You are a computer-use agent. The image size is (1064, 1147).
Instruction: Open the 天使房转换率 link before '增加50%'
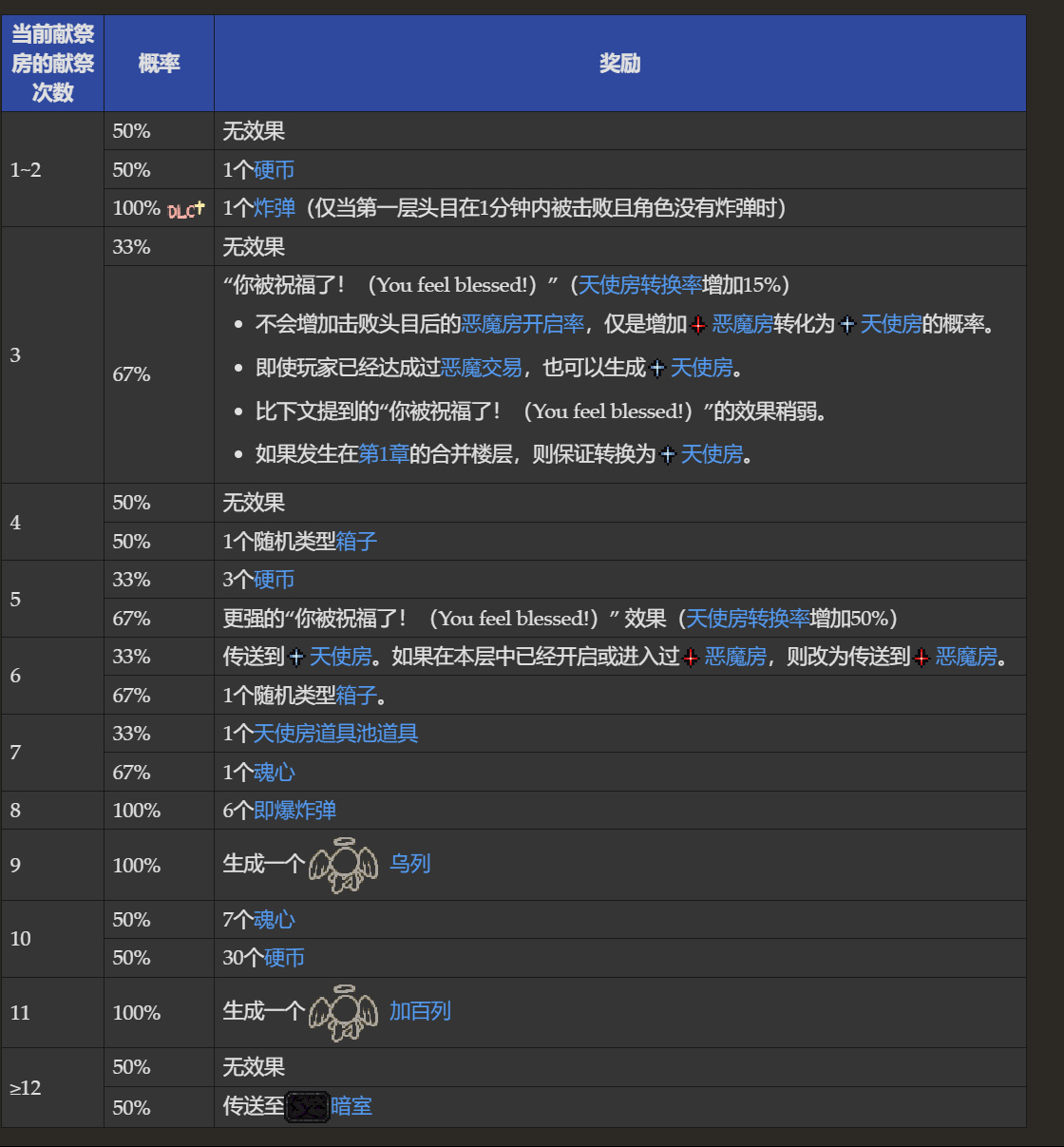click(748, 619)
